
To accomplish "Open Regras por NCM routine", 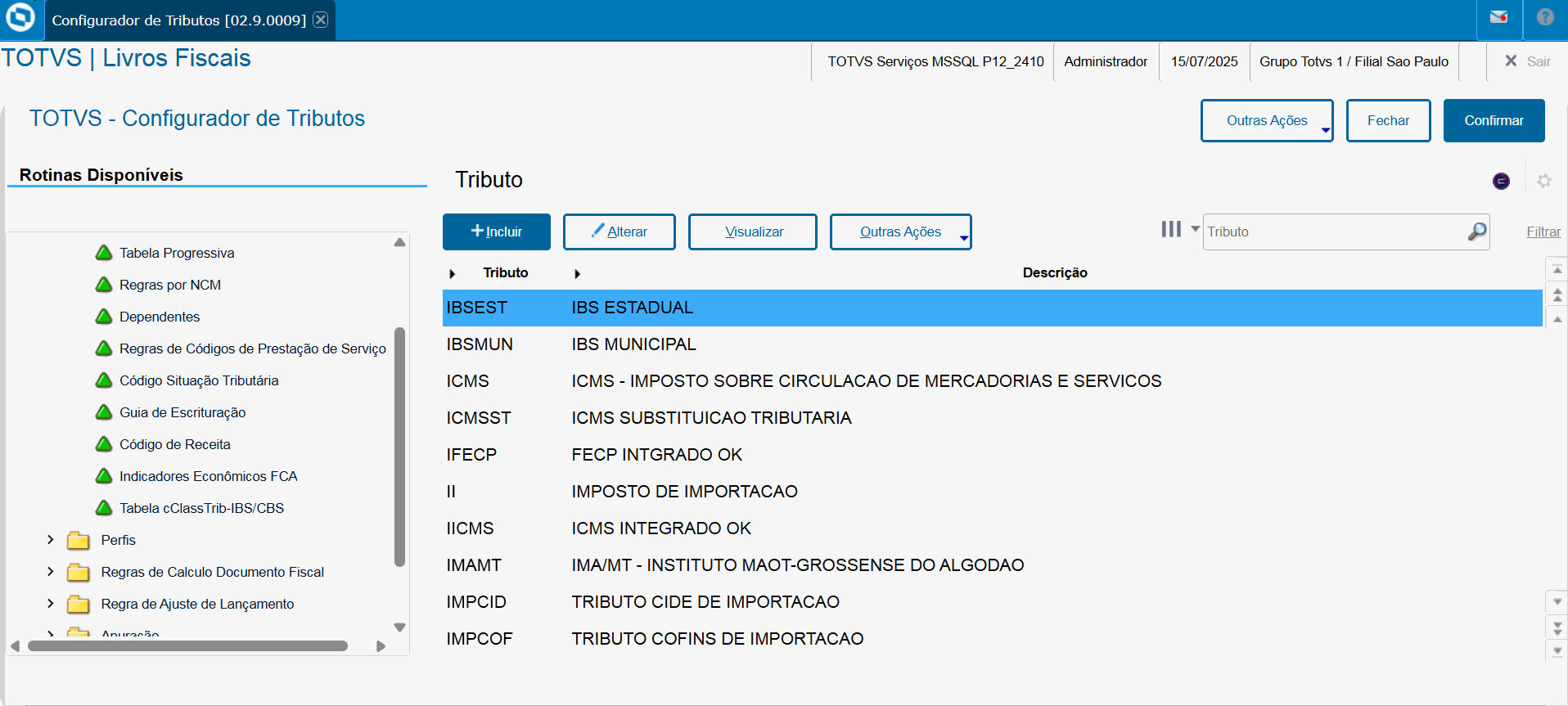I will 170,285.
